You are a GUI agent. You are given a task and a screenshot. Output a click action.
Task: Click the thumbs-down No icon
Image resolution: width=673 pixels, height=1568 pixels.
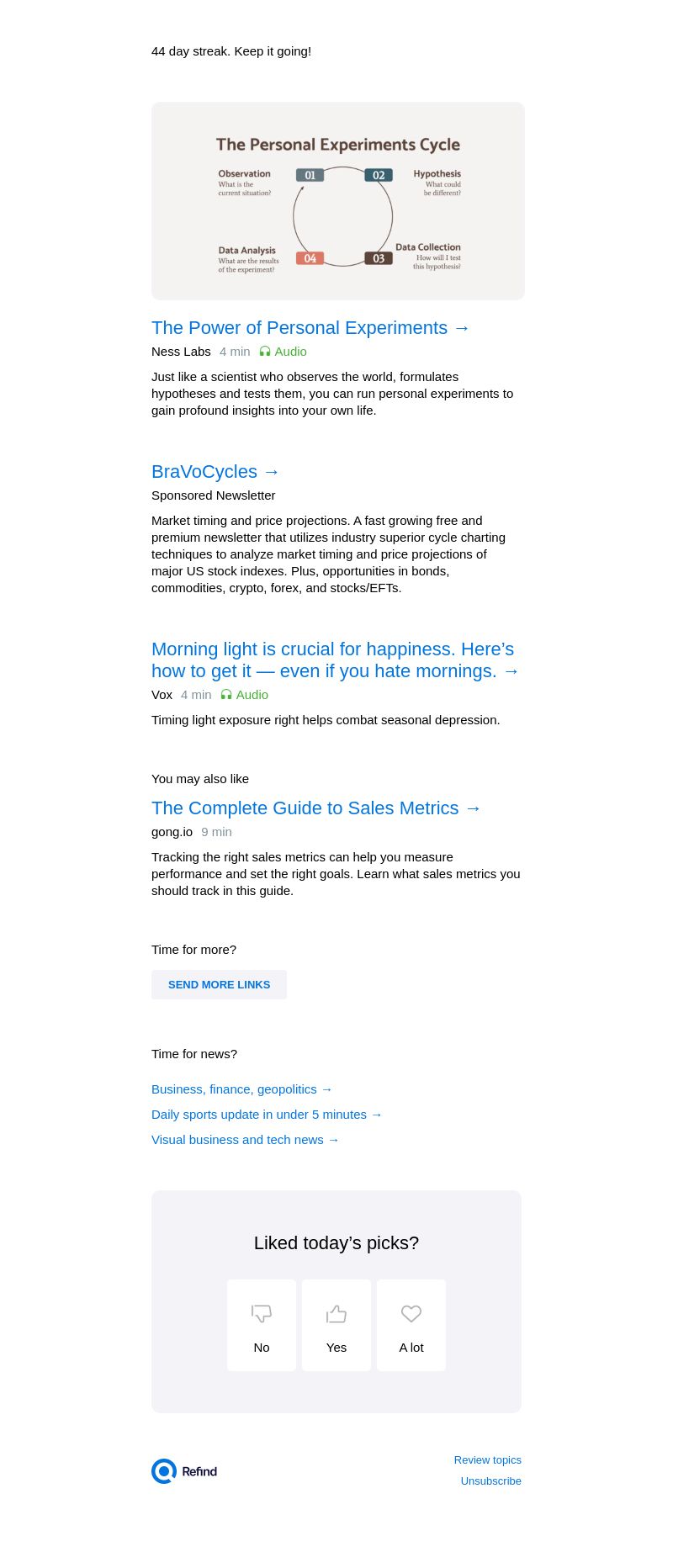pyautogui.click(x=262, y=1313)
